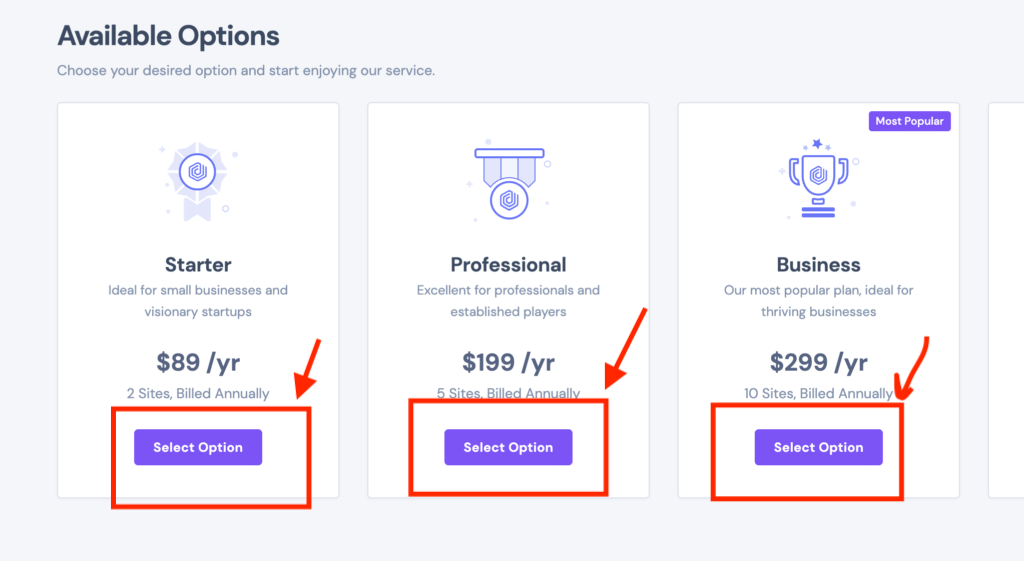The width and height of the screenshot is (1024, 561).
Task: Click the Professional description about established players
Action: pyautogui.click(x=508, y=300)
